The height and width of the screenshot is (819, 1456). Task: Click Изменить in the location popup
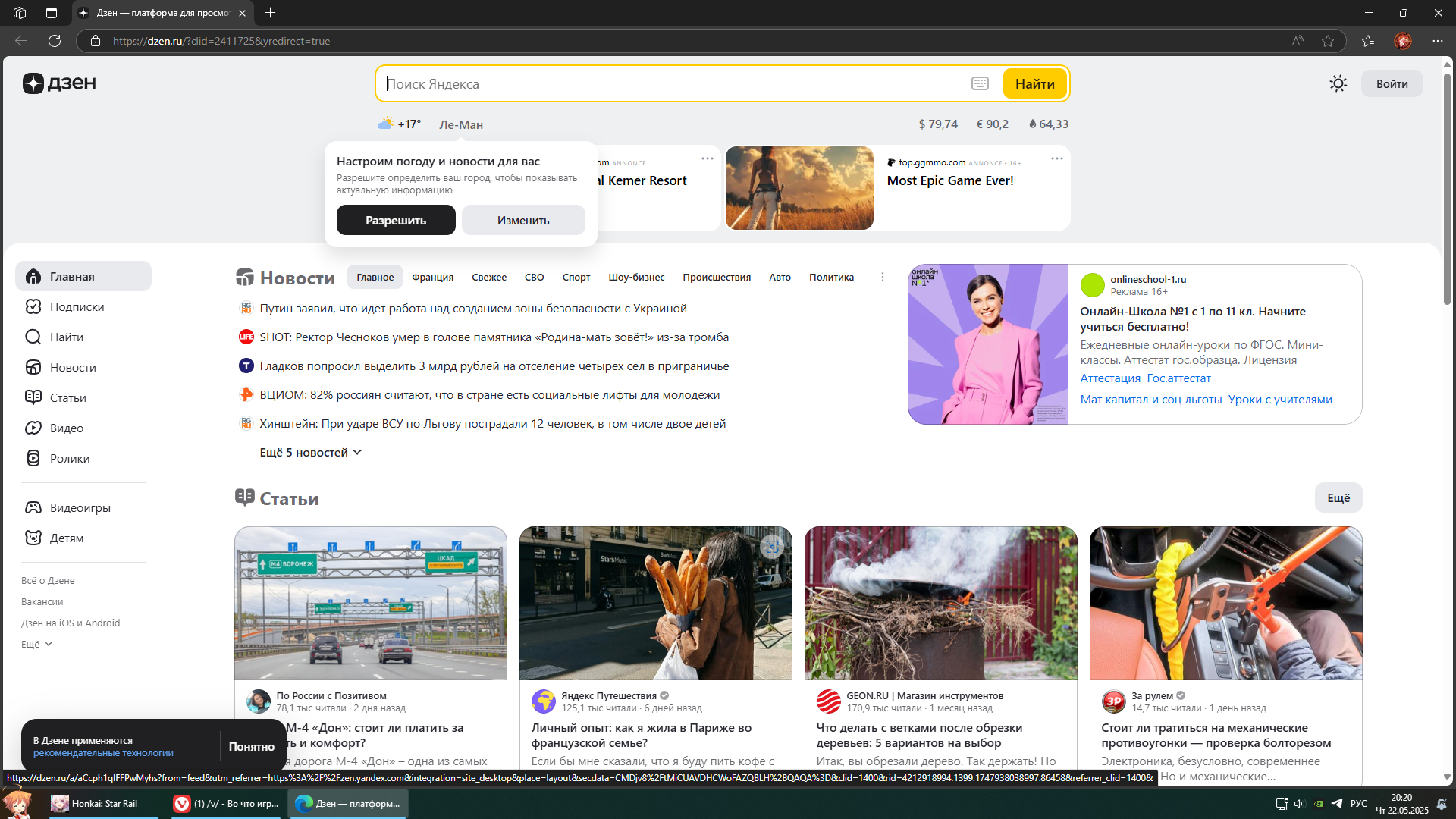[523, 220]
